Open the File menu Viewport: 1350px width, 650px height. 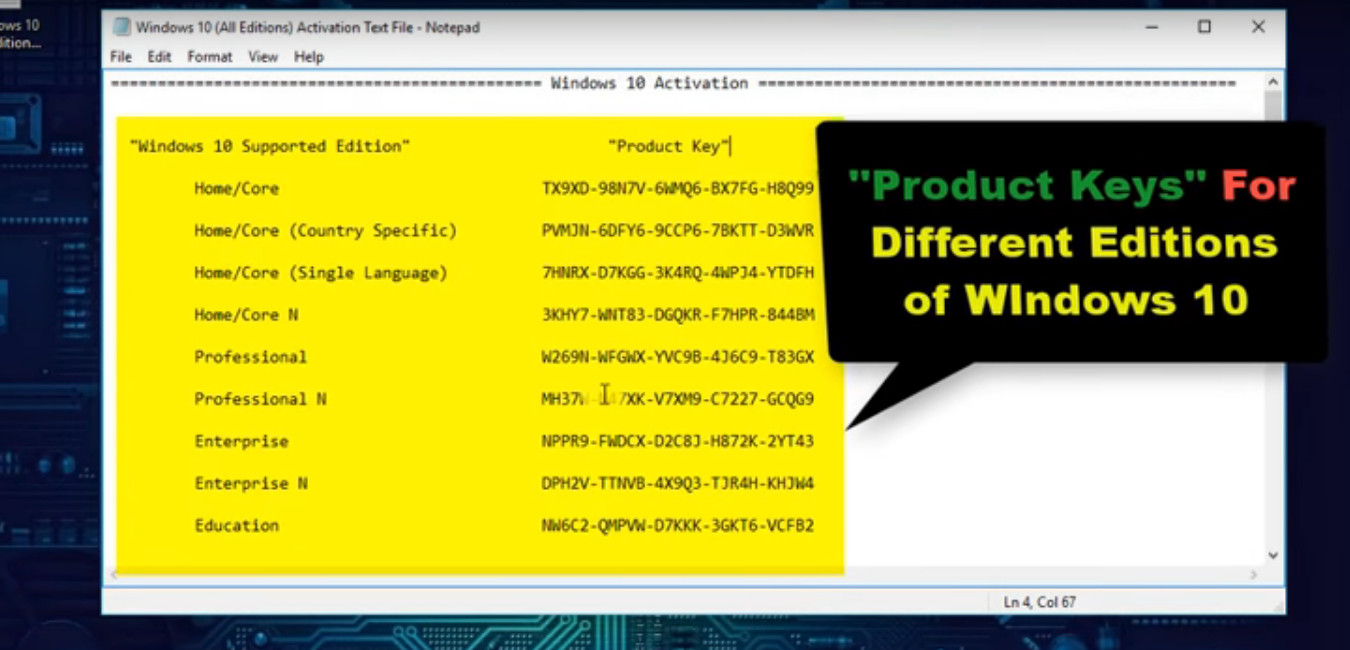click(x=121, y=57)
